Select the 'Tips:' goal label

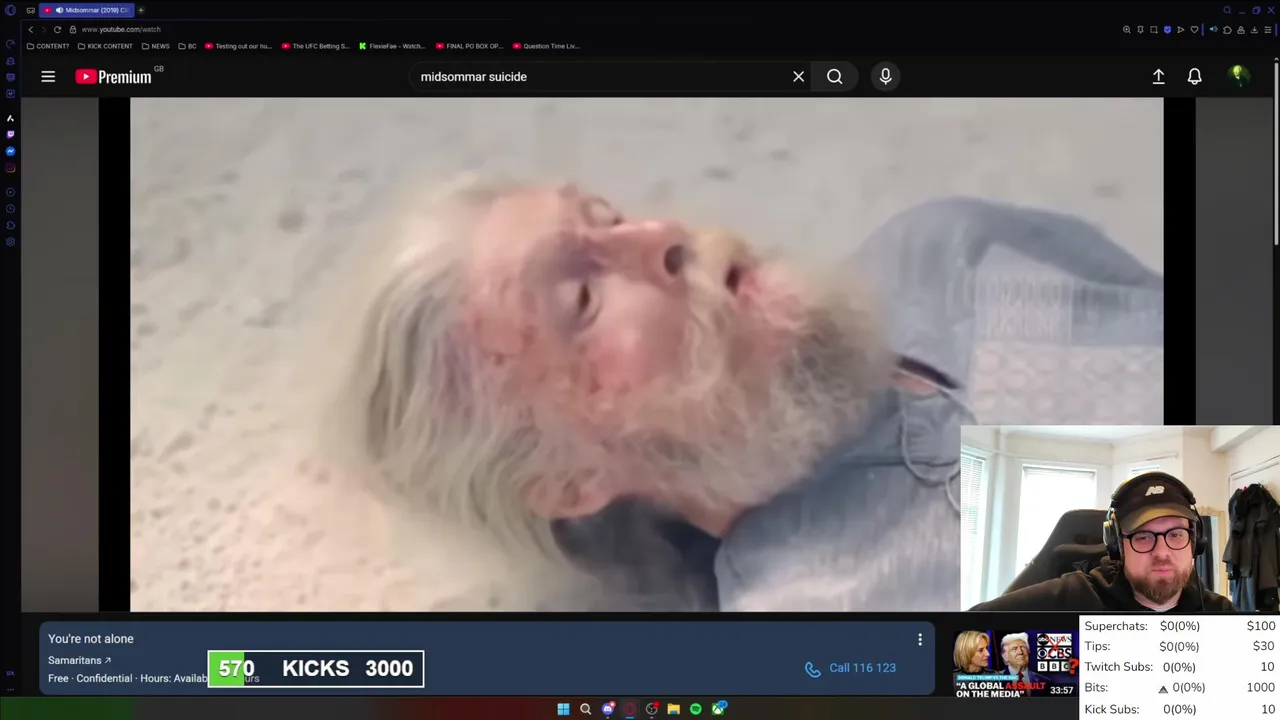1097,646
